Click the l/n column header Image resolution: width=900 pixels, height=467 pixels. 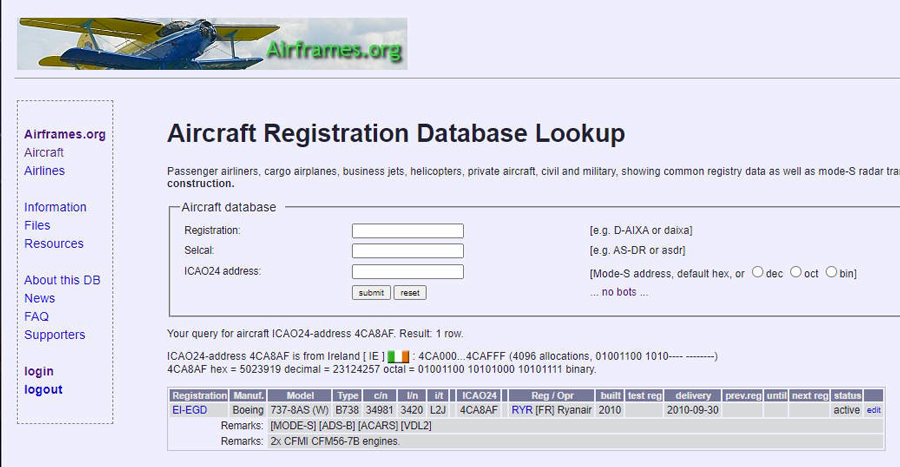tap(412, 395)
